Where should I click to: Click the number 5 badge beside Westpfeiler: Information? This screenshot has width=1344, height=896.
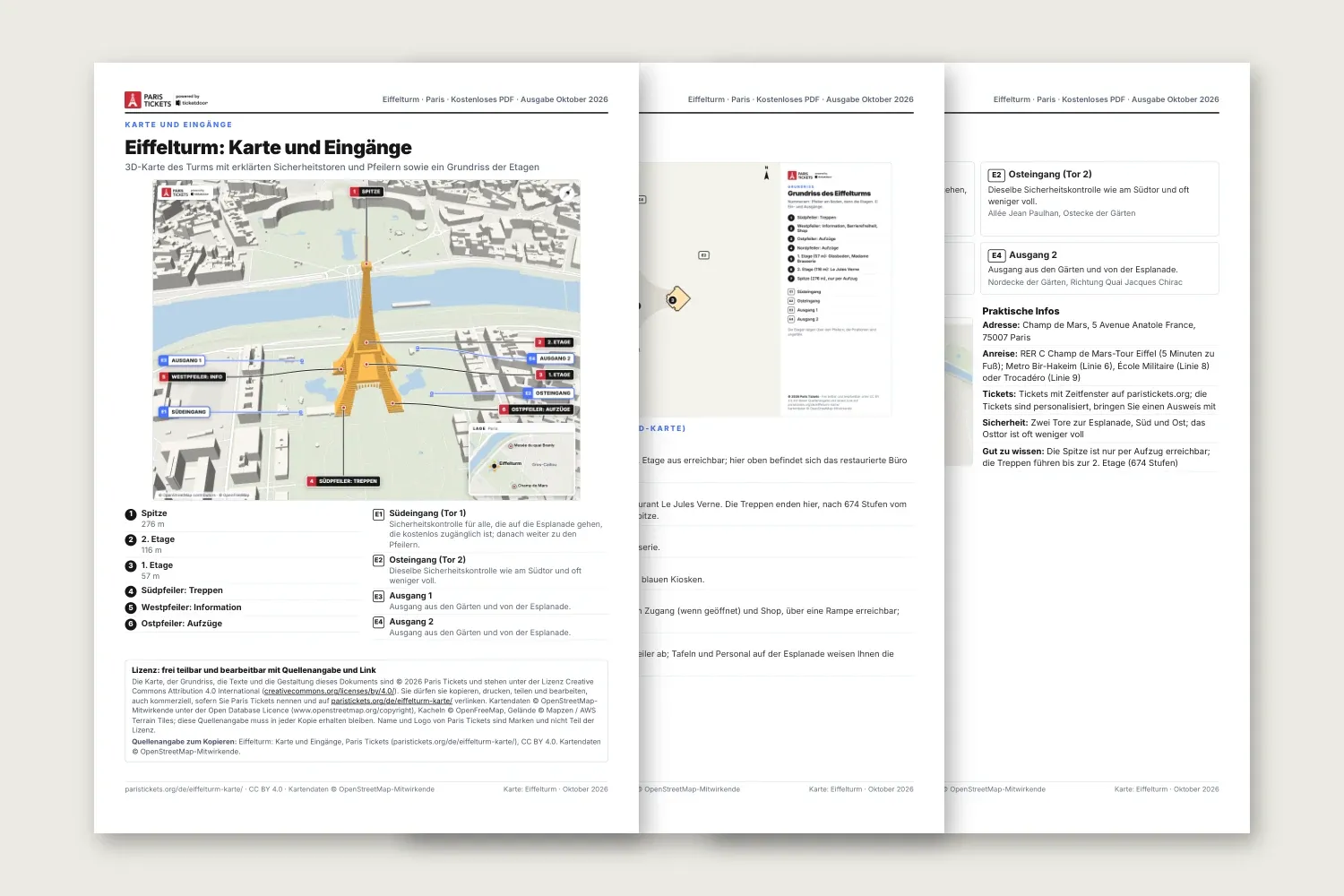[x=131, y=608]
